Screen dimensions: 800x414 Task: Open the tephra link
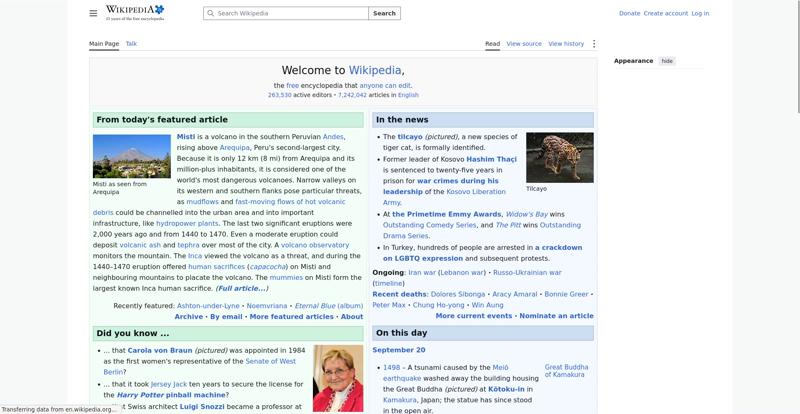188,245
